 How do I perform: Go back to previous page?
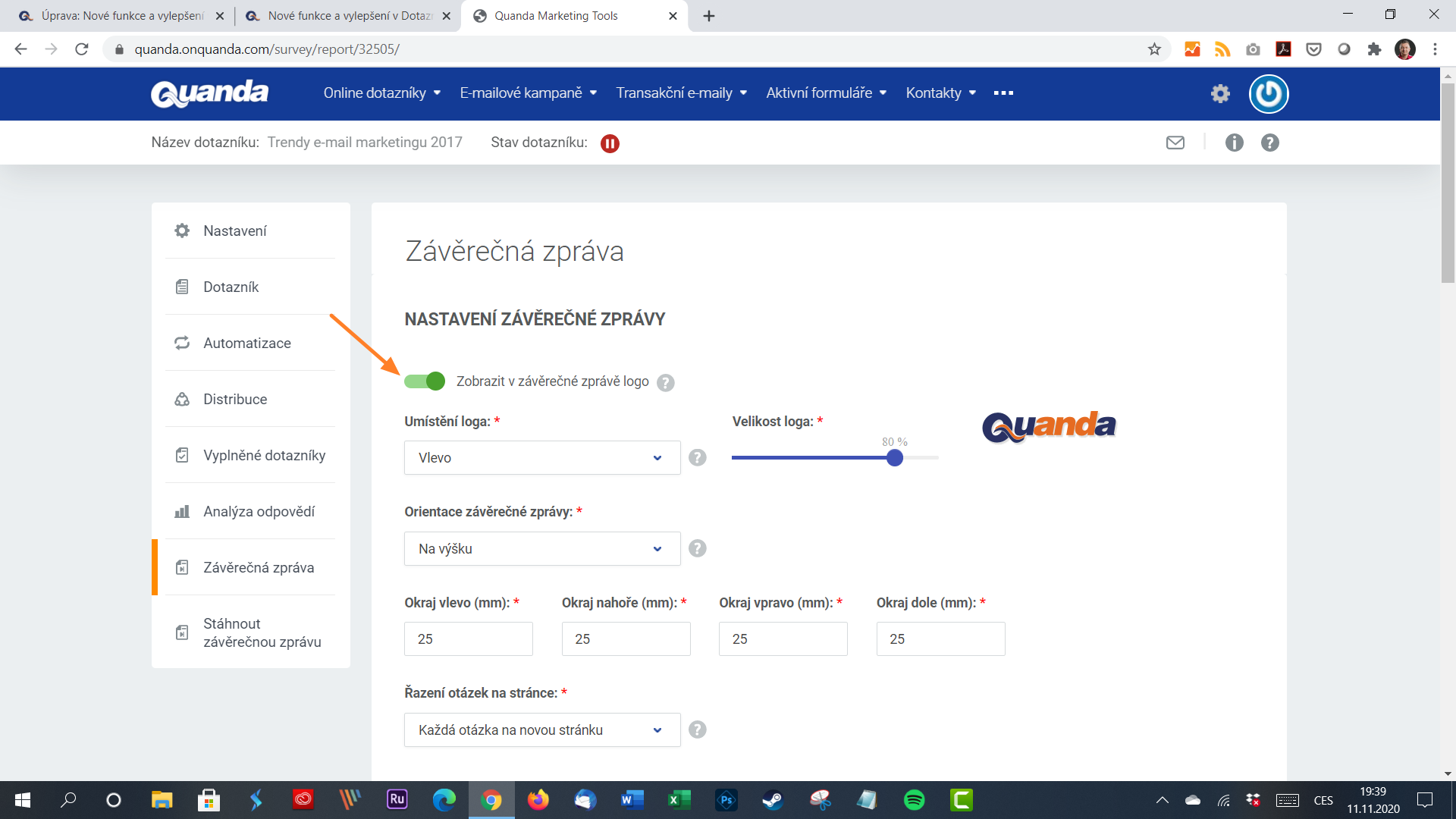coord(21,49)
